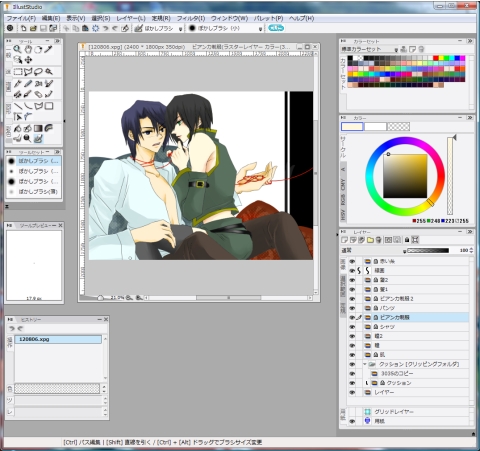This screenshot has height=451, width=480.
Task: Pick the red swatch in color set
Action: click(x=435, y=58)
